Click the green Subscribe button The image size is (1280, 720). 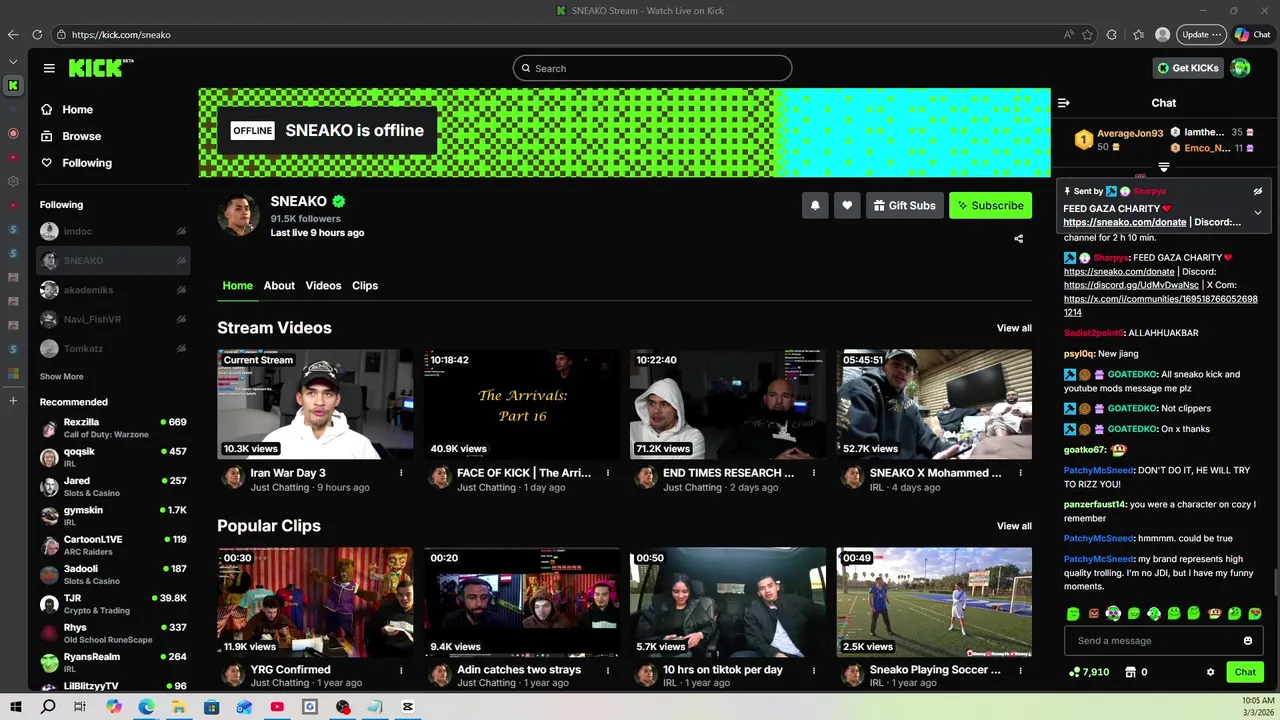990,205
